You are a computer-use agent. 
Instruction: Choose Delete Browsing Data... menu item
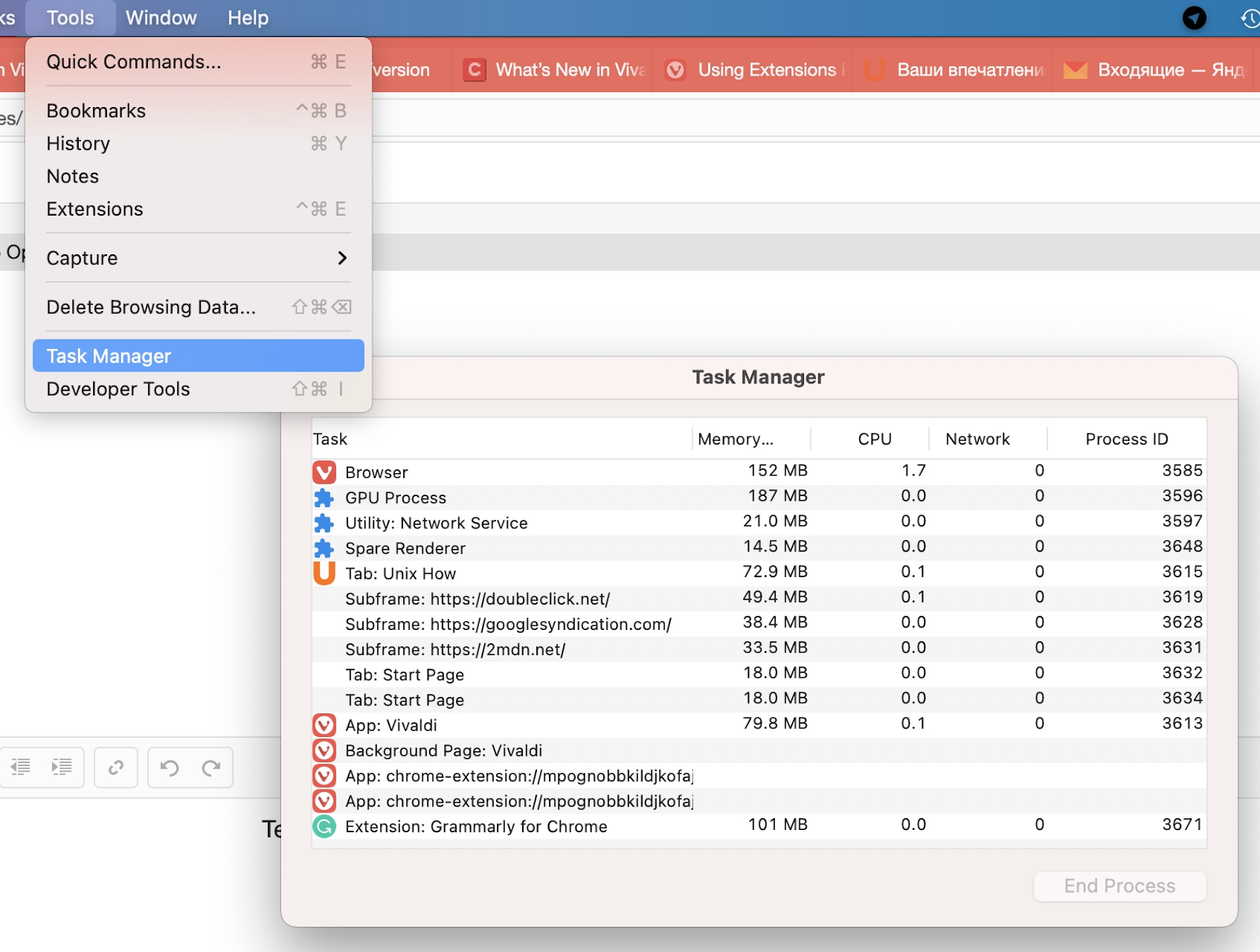198,307
